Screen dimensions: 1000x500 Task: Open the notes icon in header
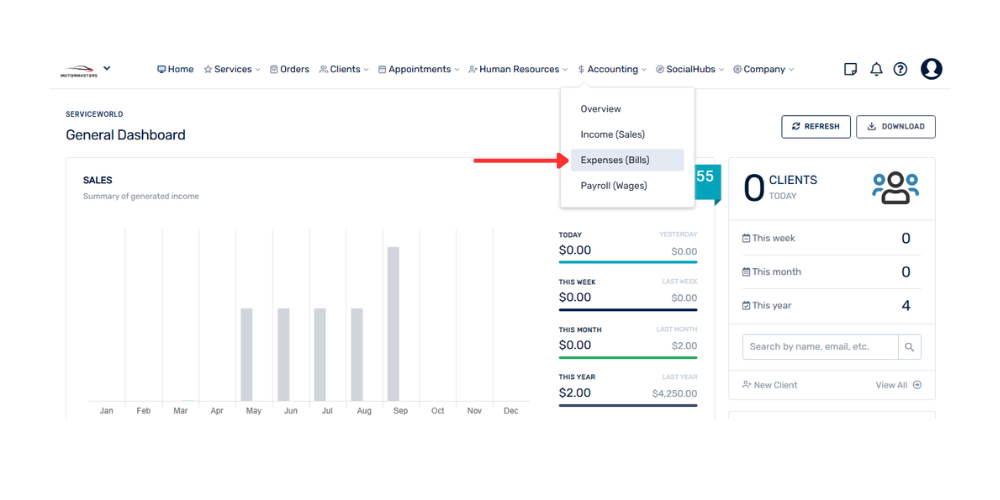click(851, 69)
